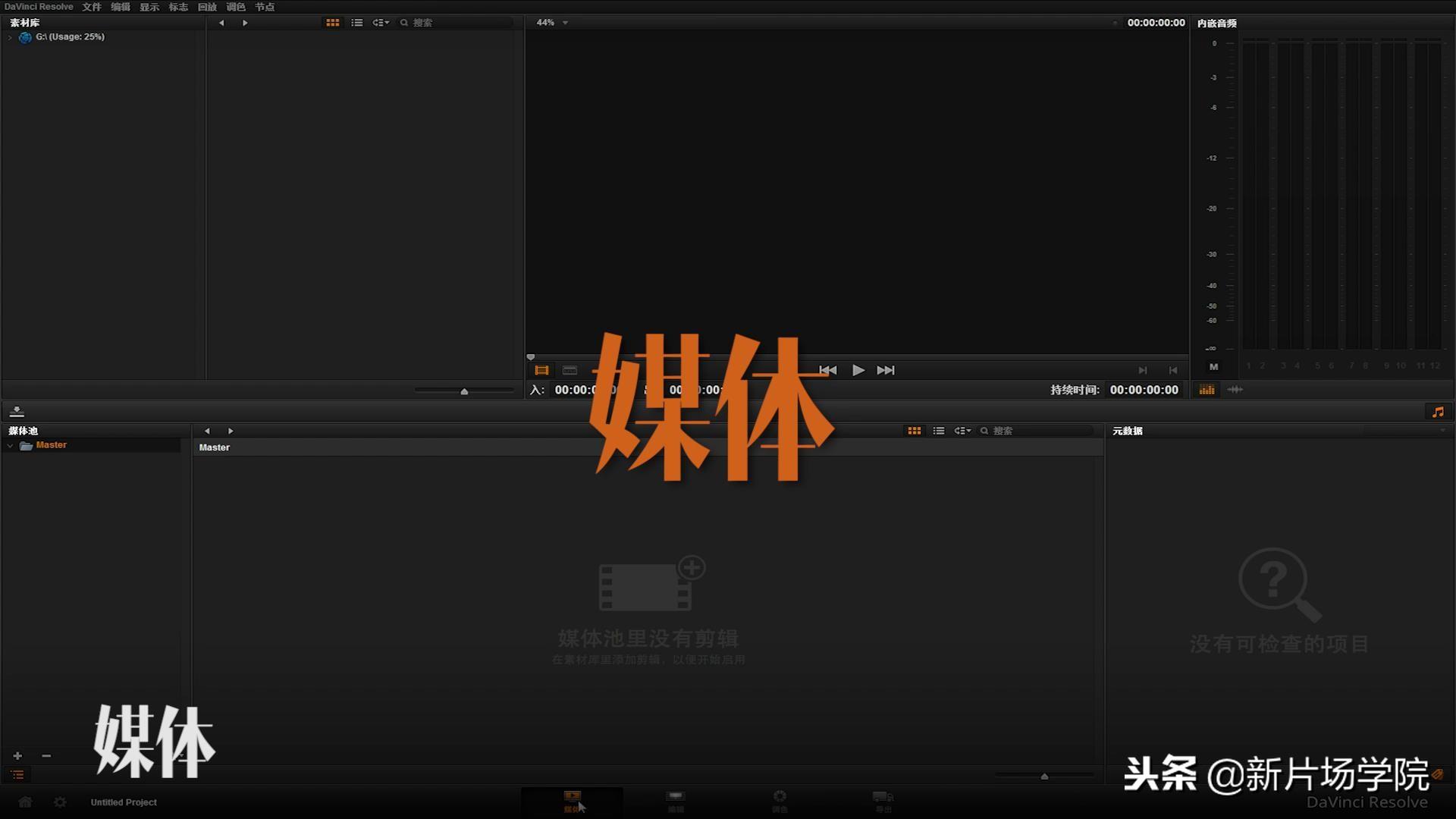Open project settings gear icon
The height and width of the screenshot is (819, 1456).
pos(60,802)
